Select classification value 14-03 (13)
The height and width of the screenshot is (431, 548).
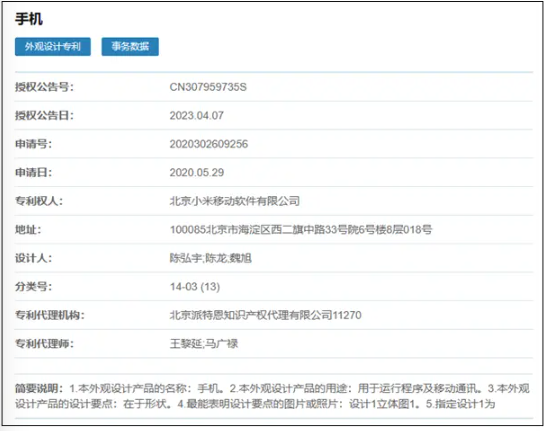tap(195, 287)
